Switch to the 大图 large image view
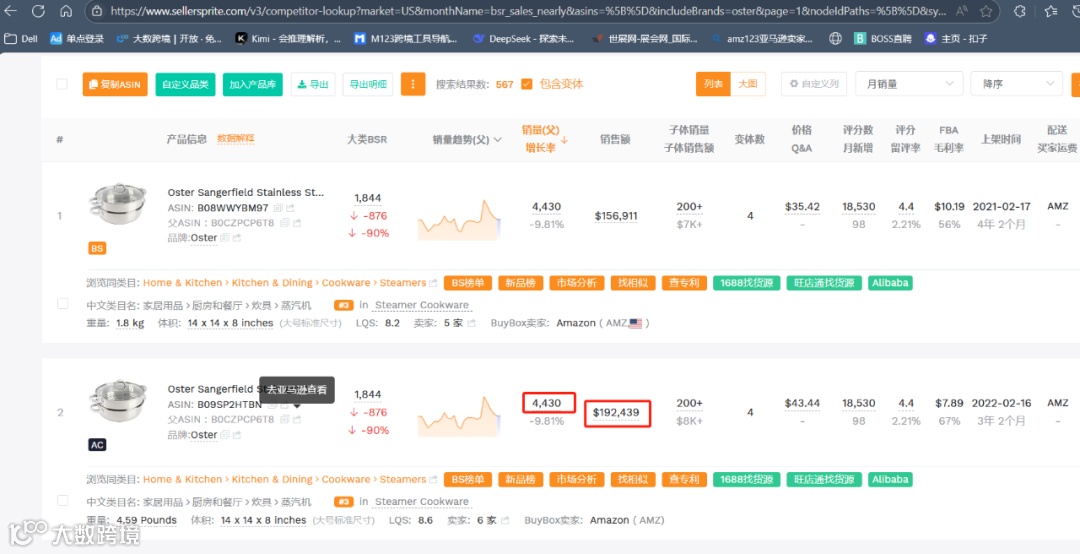Viewport: 1080px width, 554px height. point(748,84)
